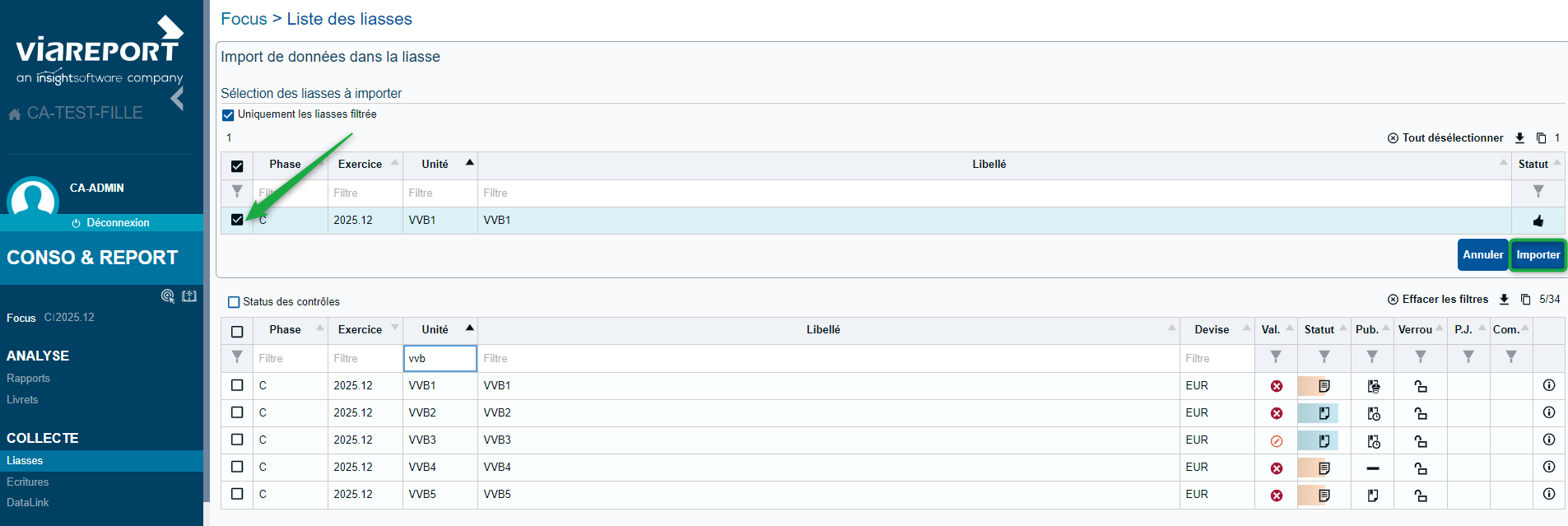
Task: Click the Statut document icon for VVB5
Action: click(x=1324, y=496)
